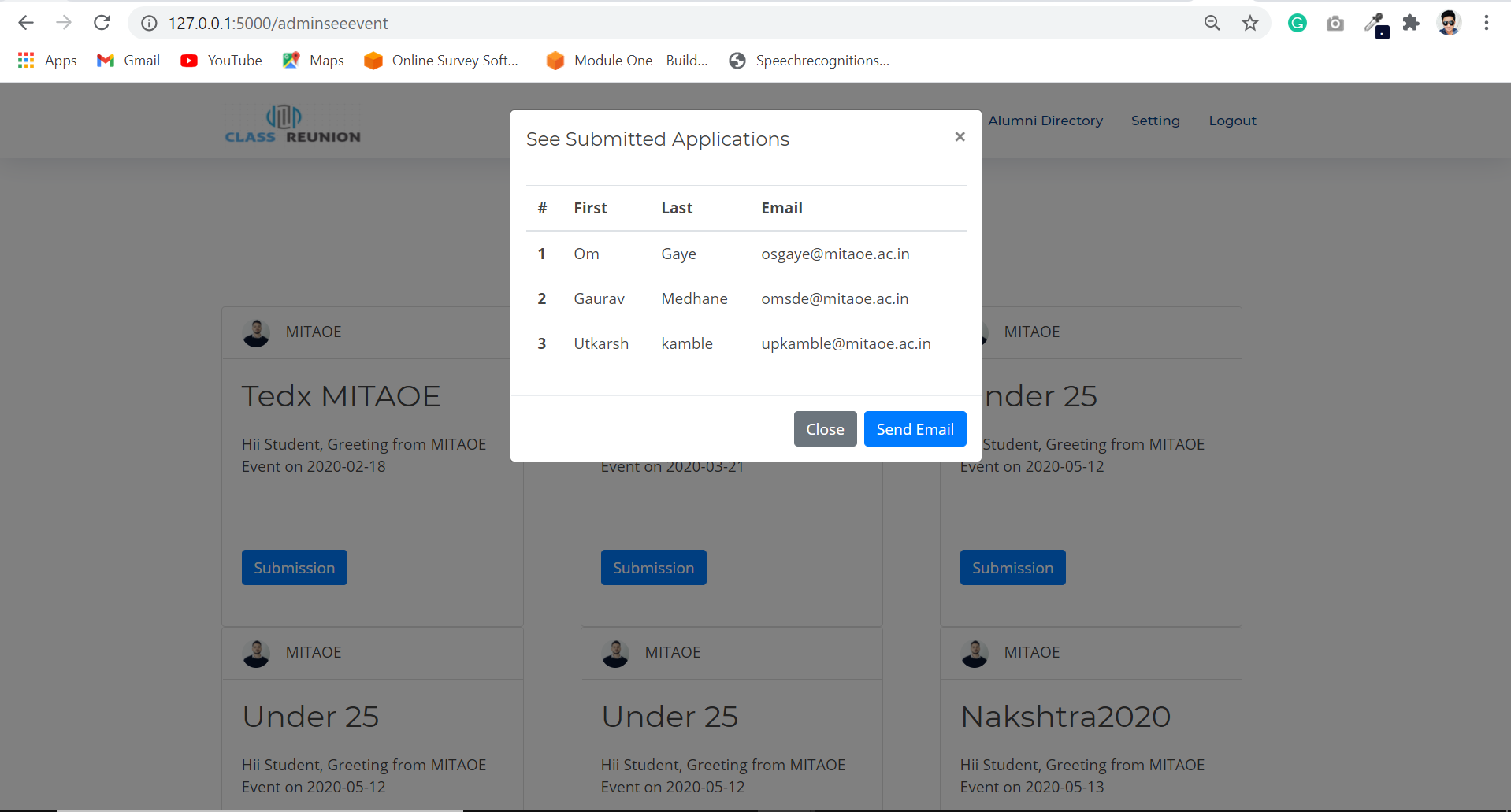Open Chrome three-dot menu
The height and width of the screenshot is (812, 1511).
coord(1487,23)
